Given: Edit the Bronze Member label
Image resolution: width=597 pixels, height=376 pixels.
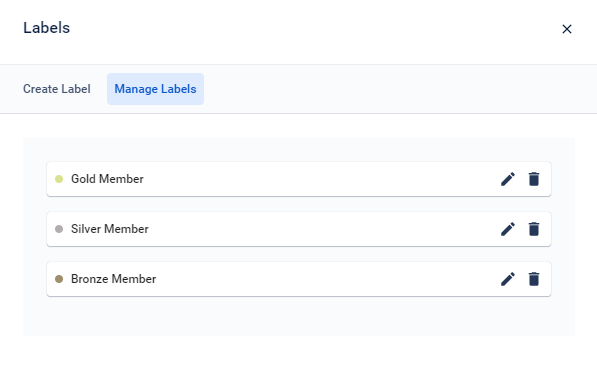Looking at the screenshot, I should click(x=508, y=279).
